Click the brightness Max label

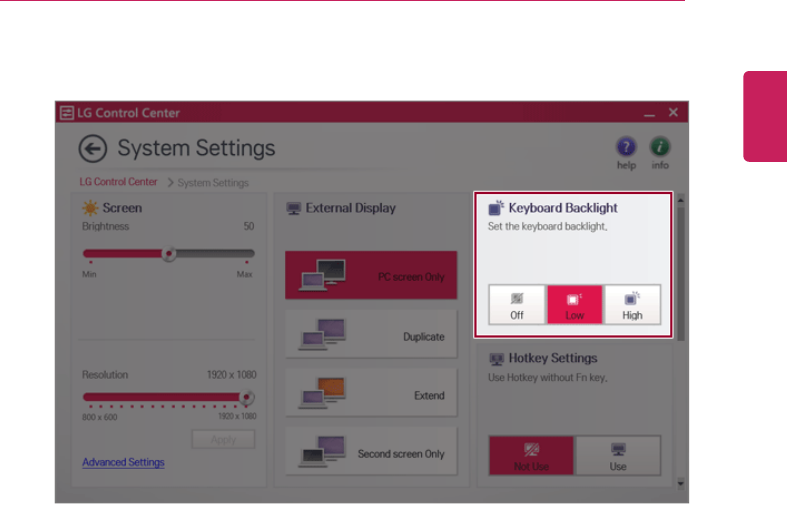[244, 274]
